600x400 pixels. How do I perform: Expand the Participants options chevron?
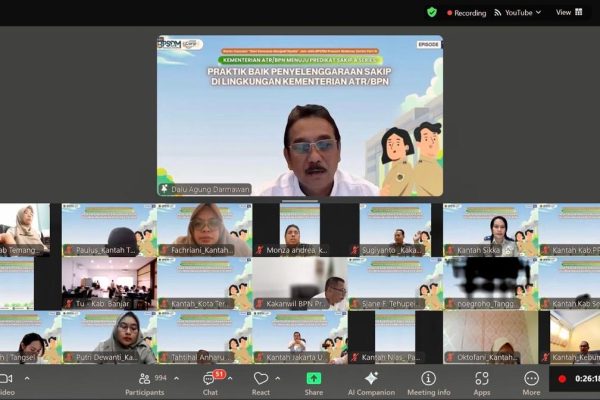pyautogui.click(x=176, y=379)
